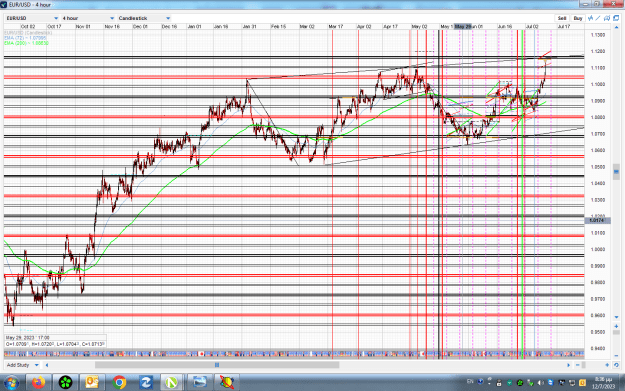625x391 pixels.
Task: Click Mar 17 date label
Action: click(336, 27)
